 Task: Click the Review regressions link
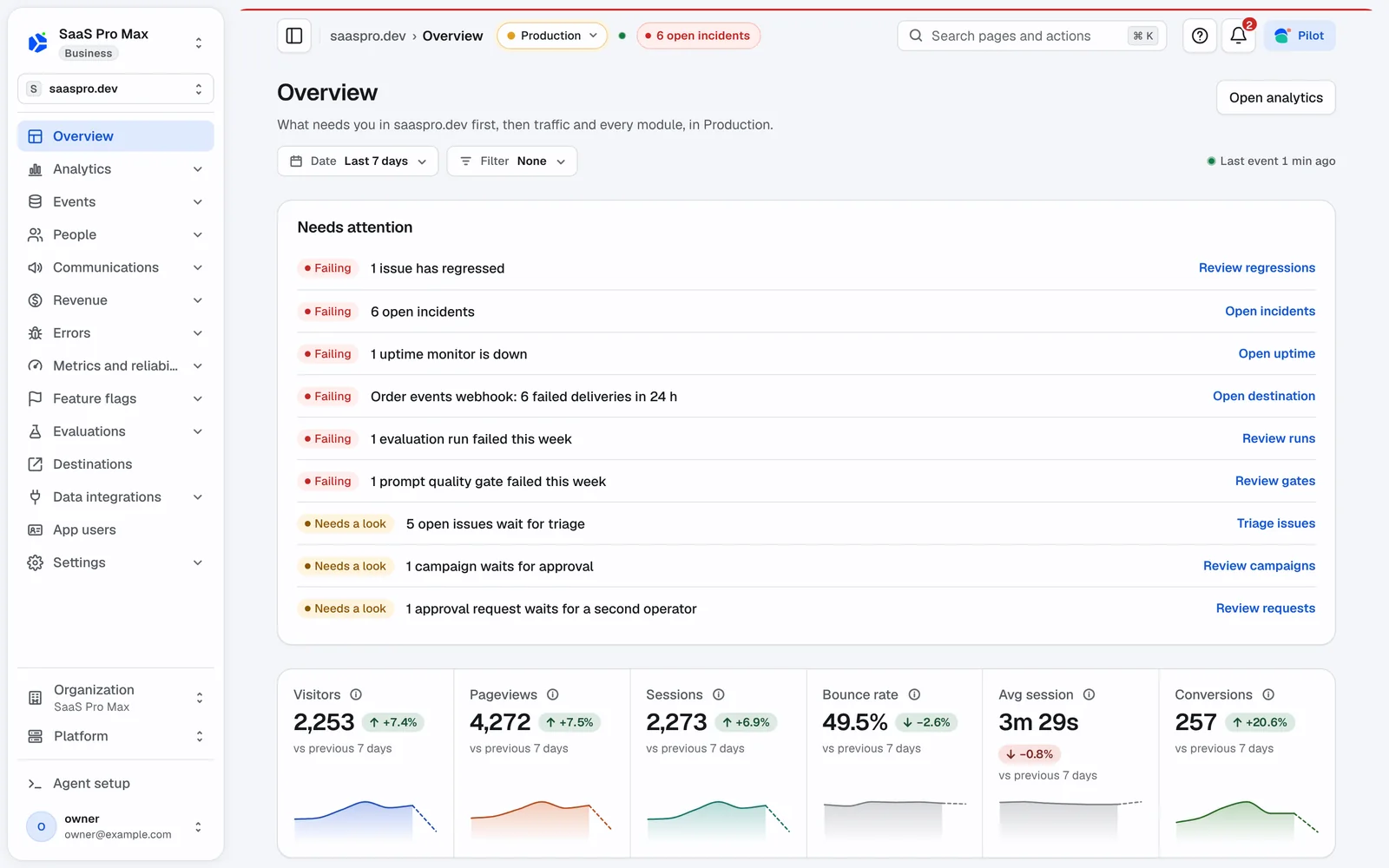[1256, 268]
